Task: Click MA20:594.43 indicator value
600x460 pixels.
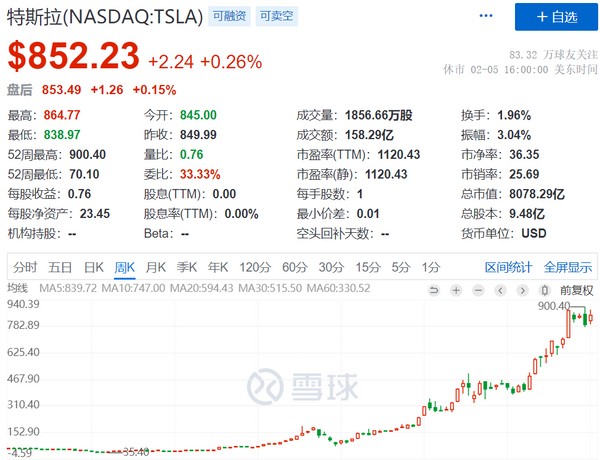Action: tap(201, 288)
